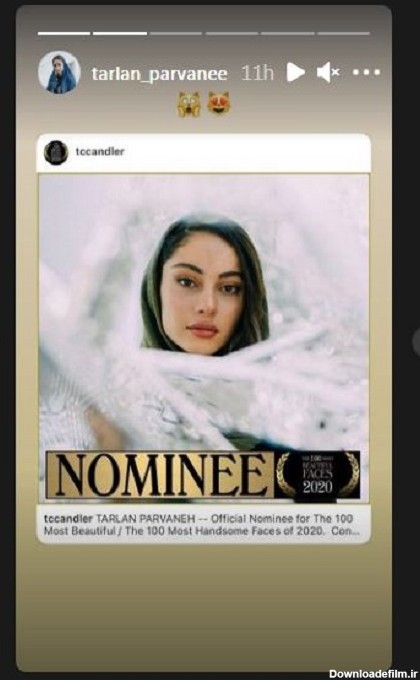The height and width of the screenshot is (680, 420).
Task: Jump to the last story progress segment
Action: click(x=344, y=33)
